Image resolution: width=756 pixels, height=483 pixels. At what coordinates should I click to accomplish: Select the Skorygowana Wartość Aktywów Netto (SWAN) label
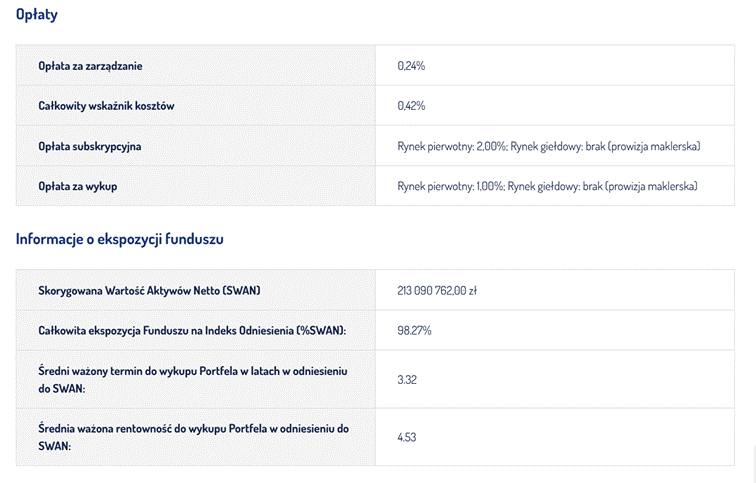click(149, 291)
